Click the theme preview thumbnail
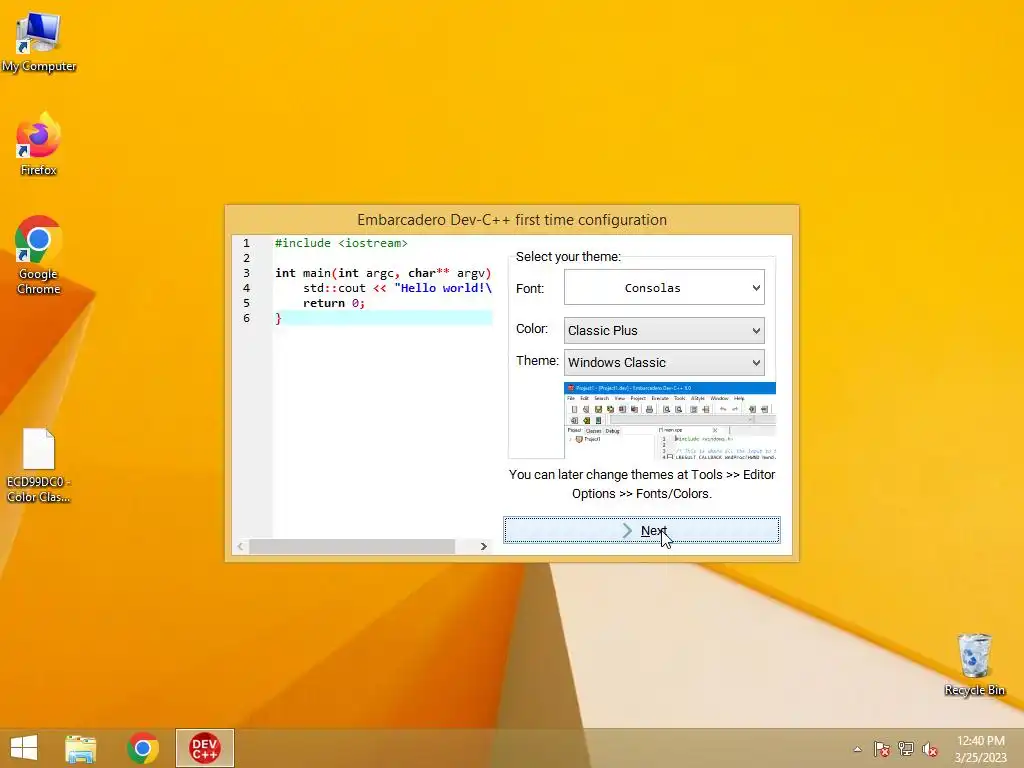Screen dimensions: 1024x768 click(670, 421)
